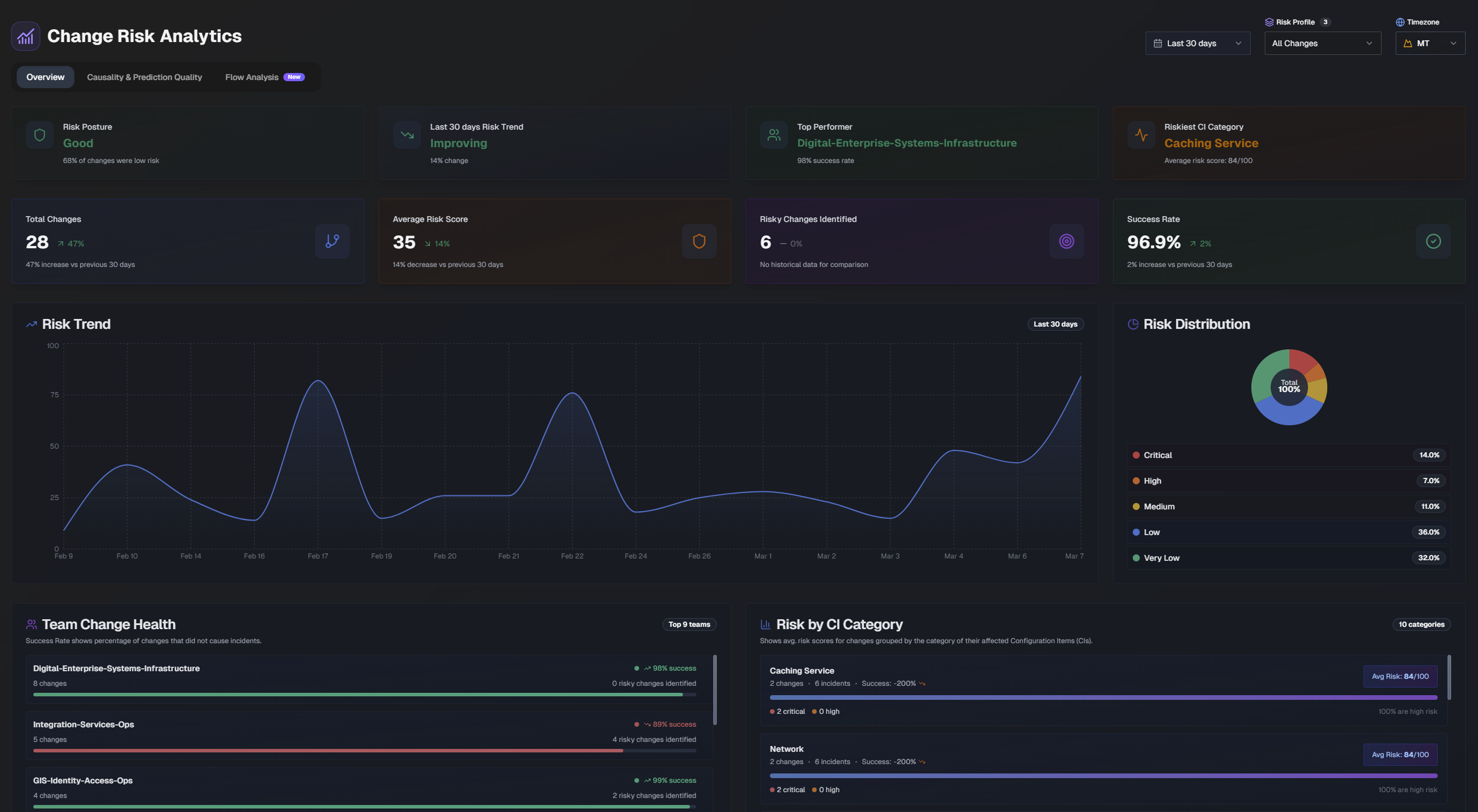Viewport: 1478px width, 812px height.
Task: Click GIS-Identity-Access-Ops team row title
Action: 83,780
